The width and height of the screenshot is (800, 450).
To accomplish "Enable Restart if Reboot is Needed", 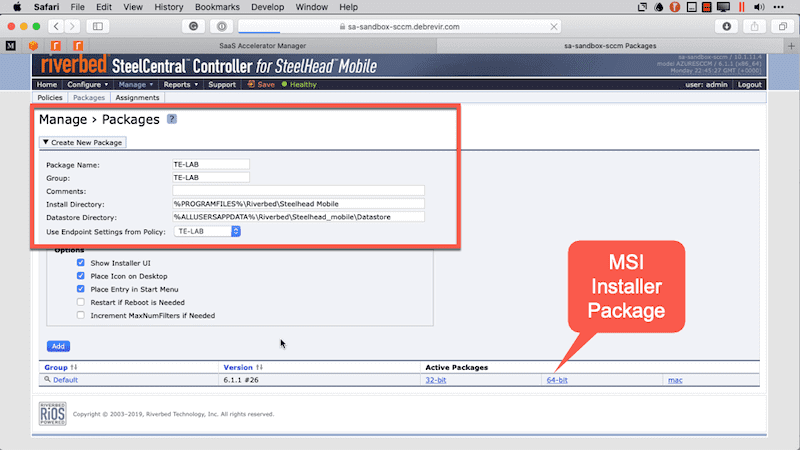I will tap(81, 302).
